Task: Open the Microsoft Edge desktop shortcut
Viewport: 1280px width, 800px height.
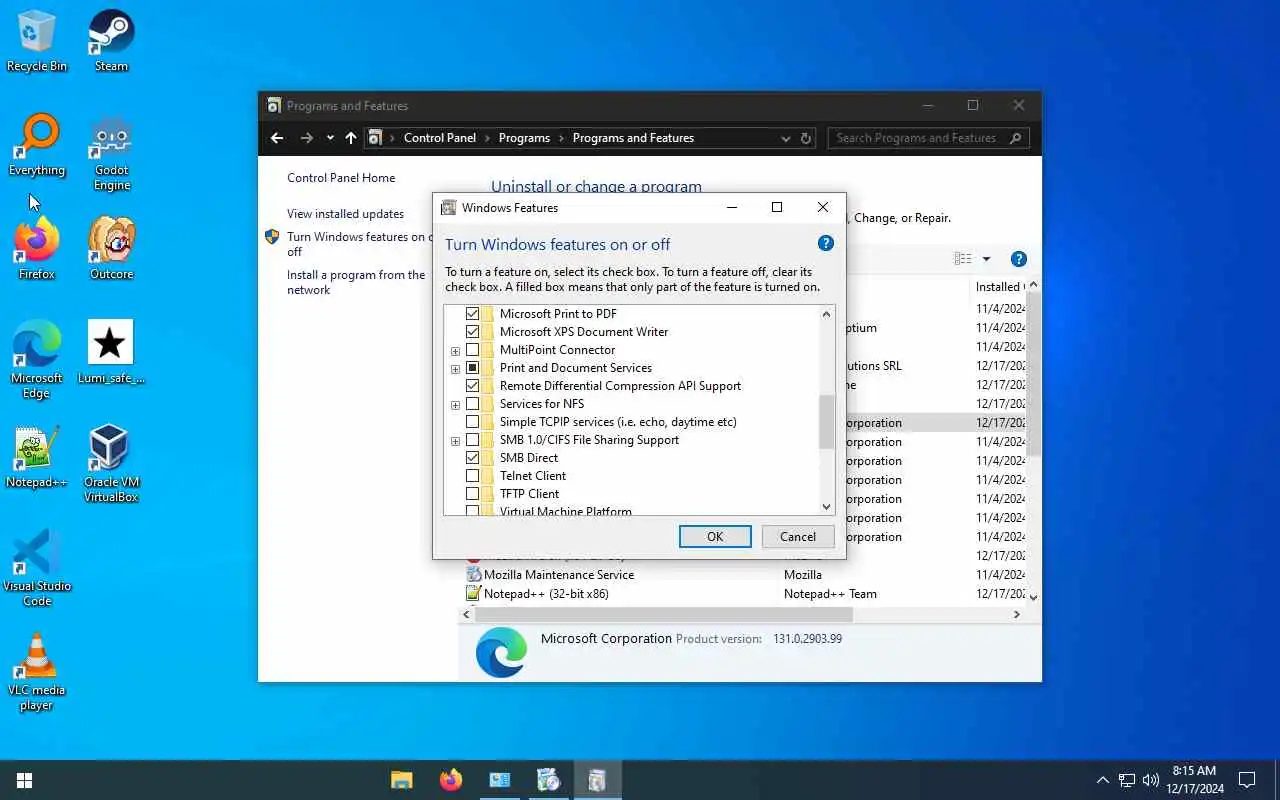Action: [37, 360]
